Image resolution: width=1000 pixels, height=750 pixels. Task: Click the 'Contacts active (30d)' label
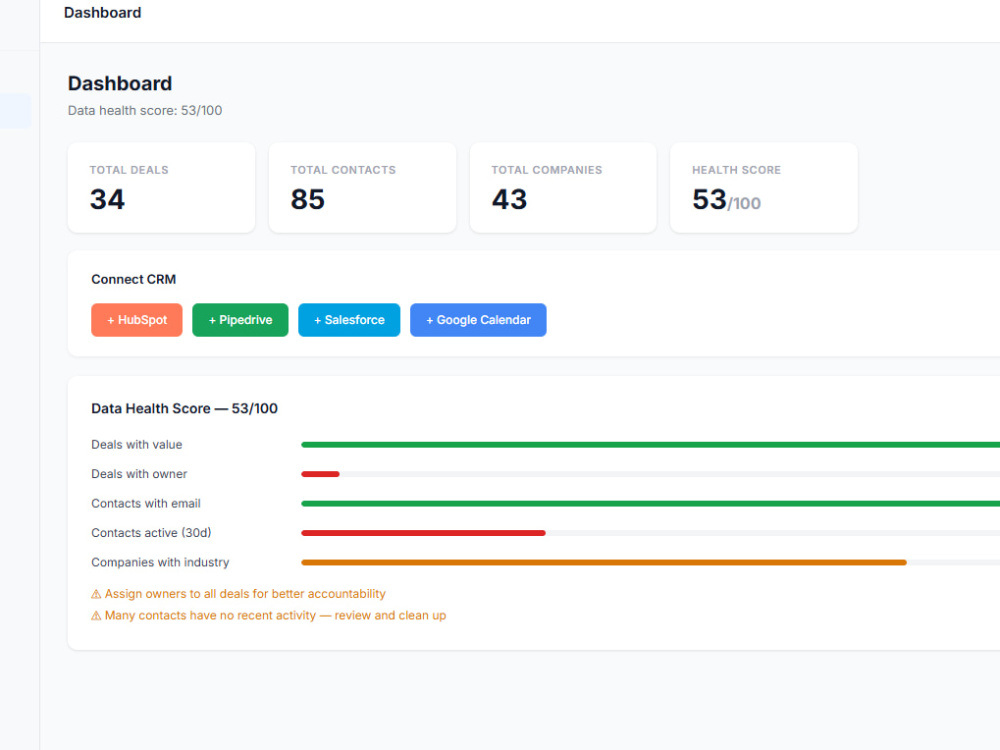[x=151, y=533]
